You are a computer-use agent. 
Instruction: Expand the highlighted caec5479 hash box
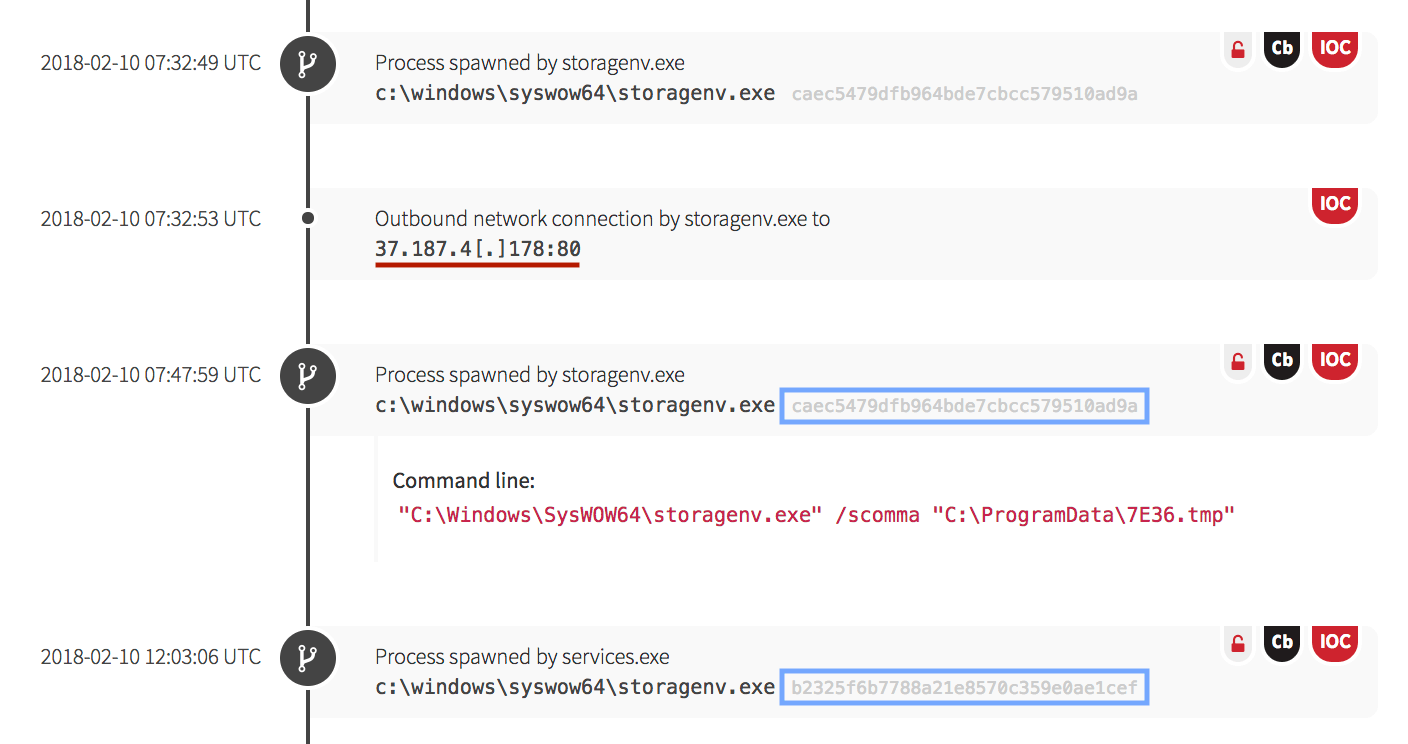pyautogui.click(x=963, y=405)
